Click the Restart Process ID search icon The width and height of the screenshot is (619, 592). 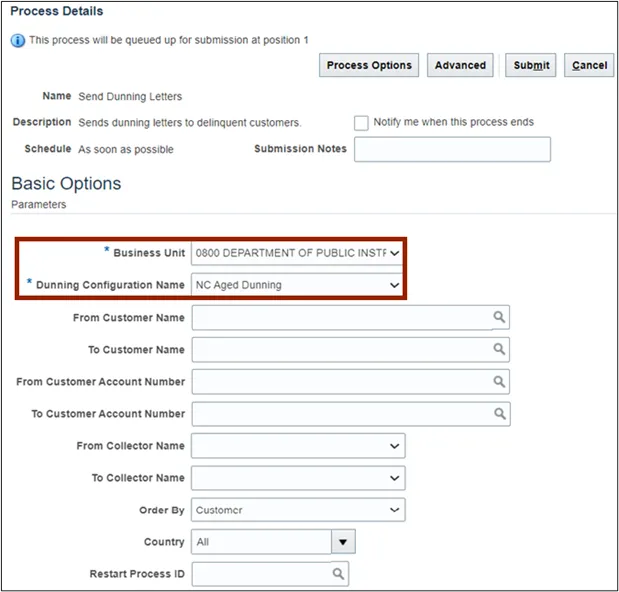[338, 574]
